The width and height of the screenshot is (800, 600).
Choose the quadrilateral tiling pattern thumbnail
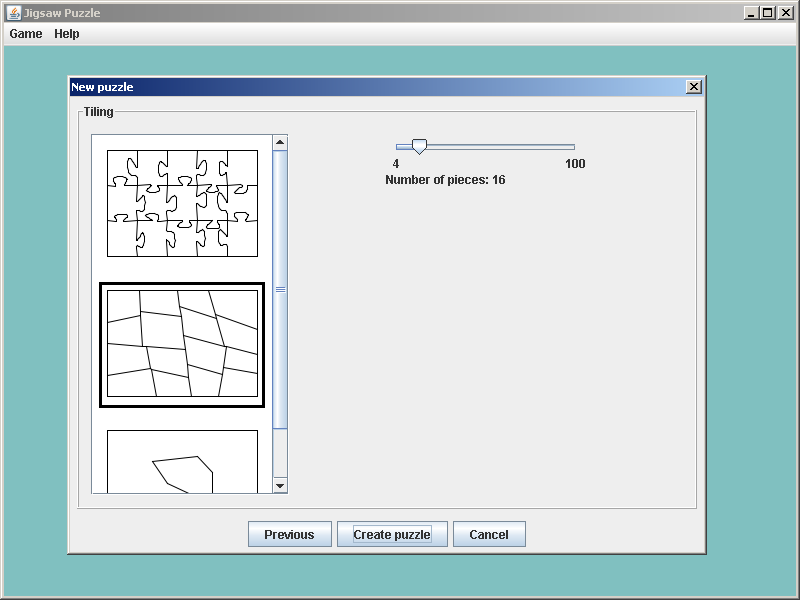pyautogui.click(x=182, y=344)
